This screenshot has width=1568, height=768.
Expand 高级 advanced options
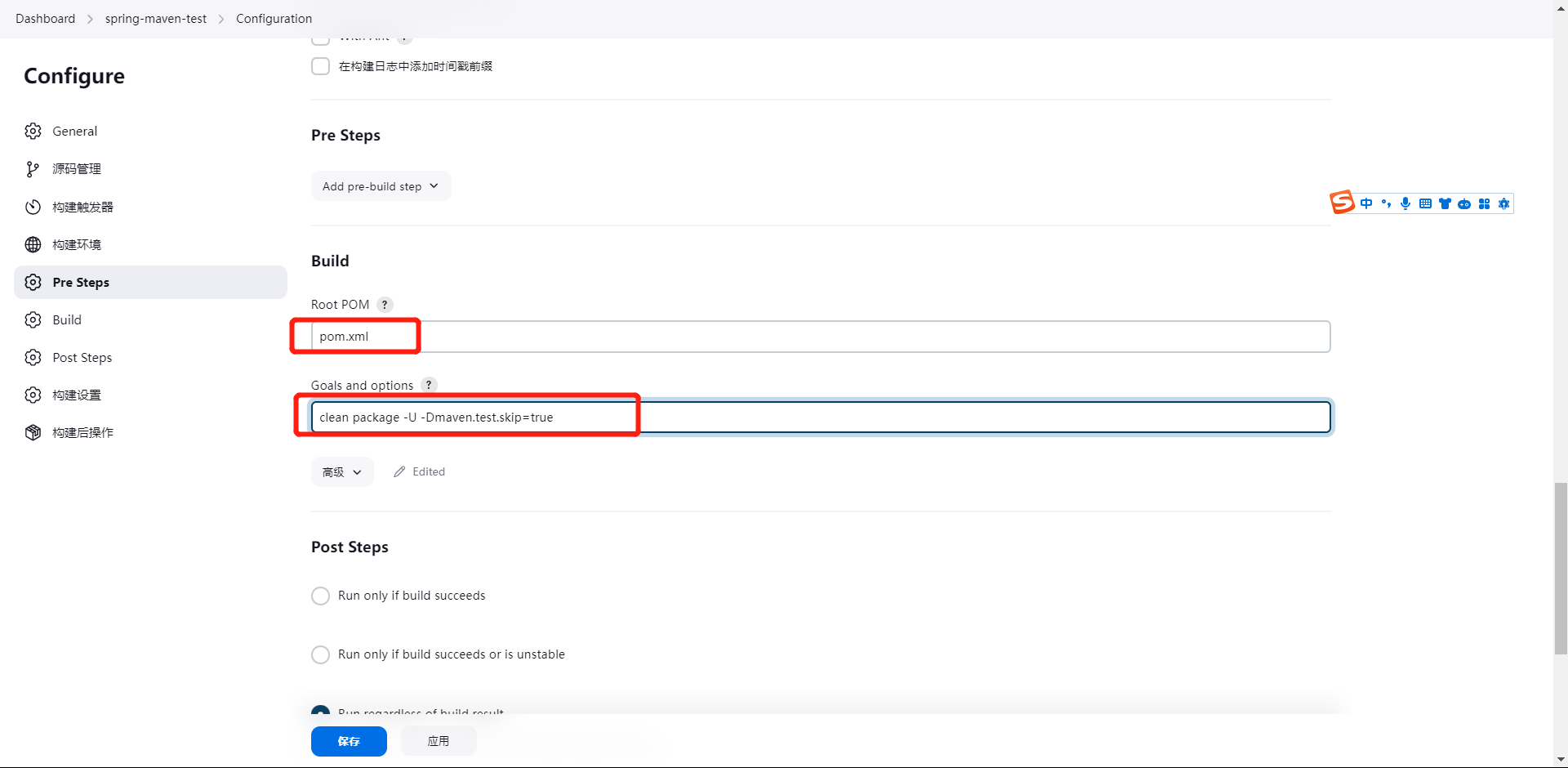342,472
